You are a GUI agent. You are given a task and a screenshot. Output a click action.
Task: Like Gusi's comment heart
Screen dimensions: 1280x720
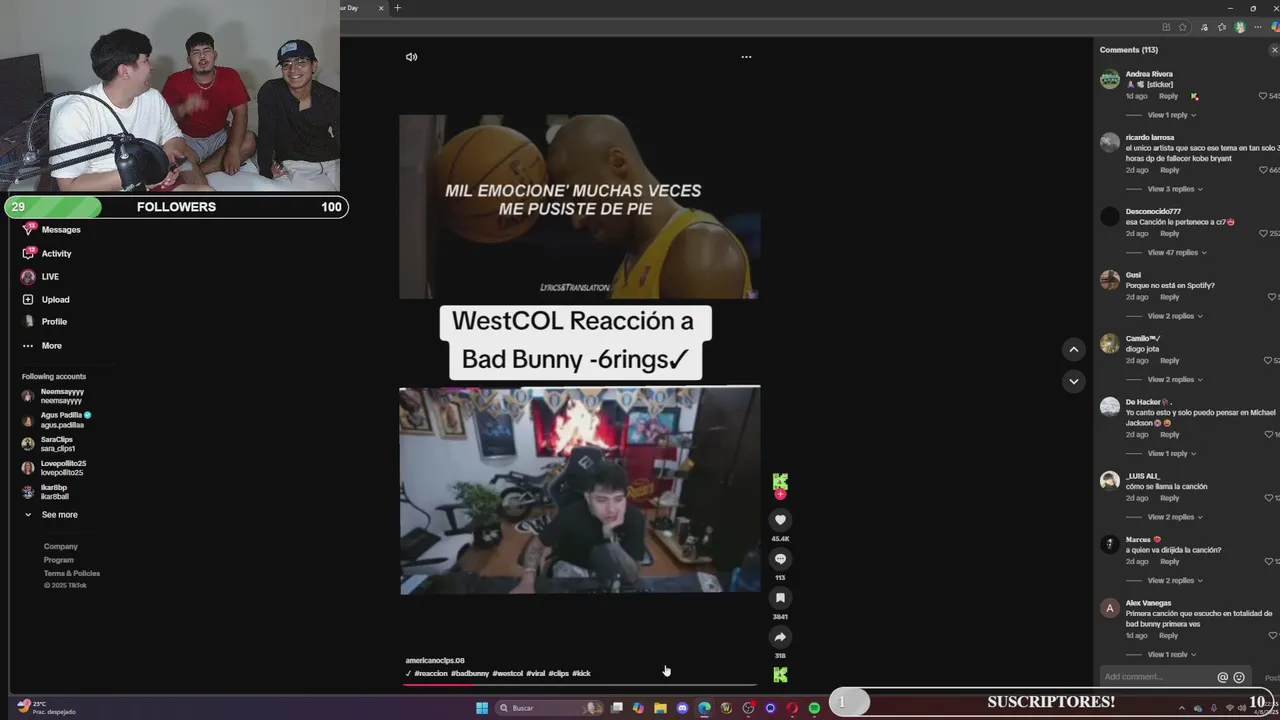tap(1271, 297)
